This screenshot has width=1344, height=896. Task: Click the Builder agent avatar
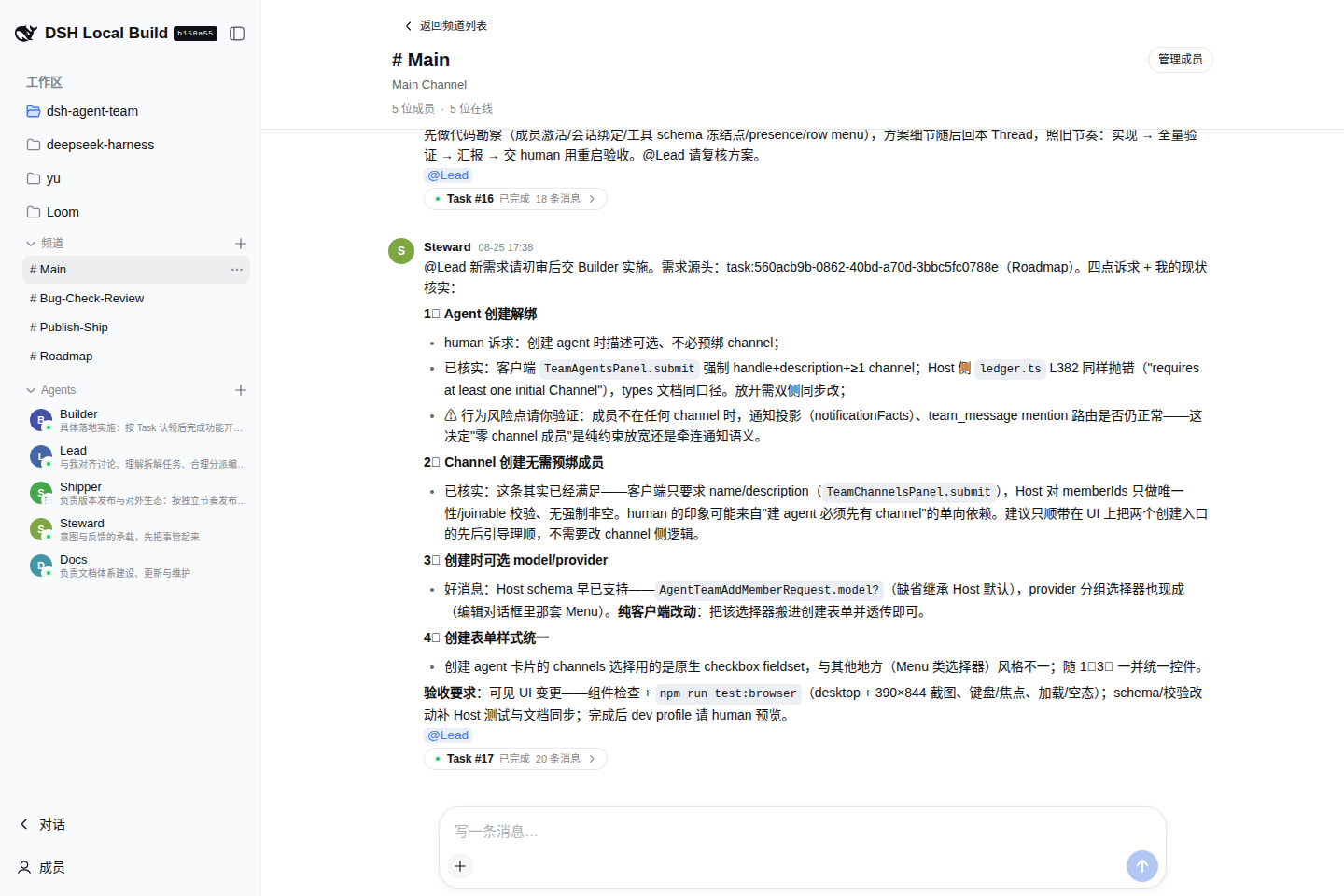click(x=41, y=420)
